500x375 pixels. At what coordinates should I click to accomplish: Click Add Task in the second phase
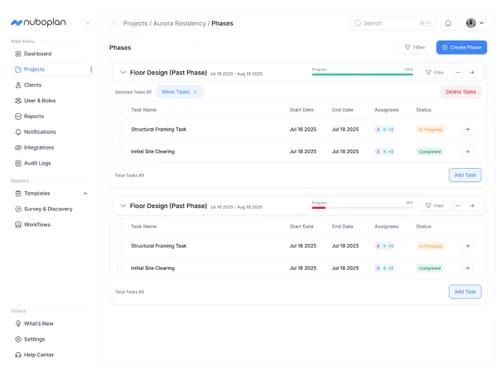[x=465, y=292]
